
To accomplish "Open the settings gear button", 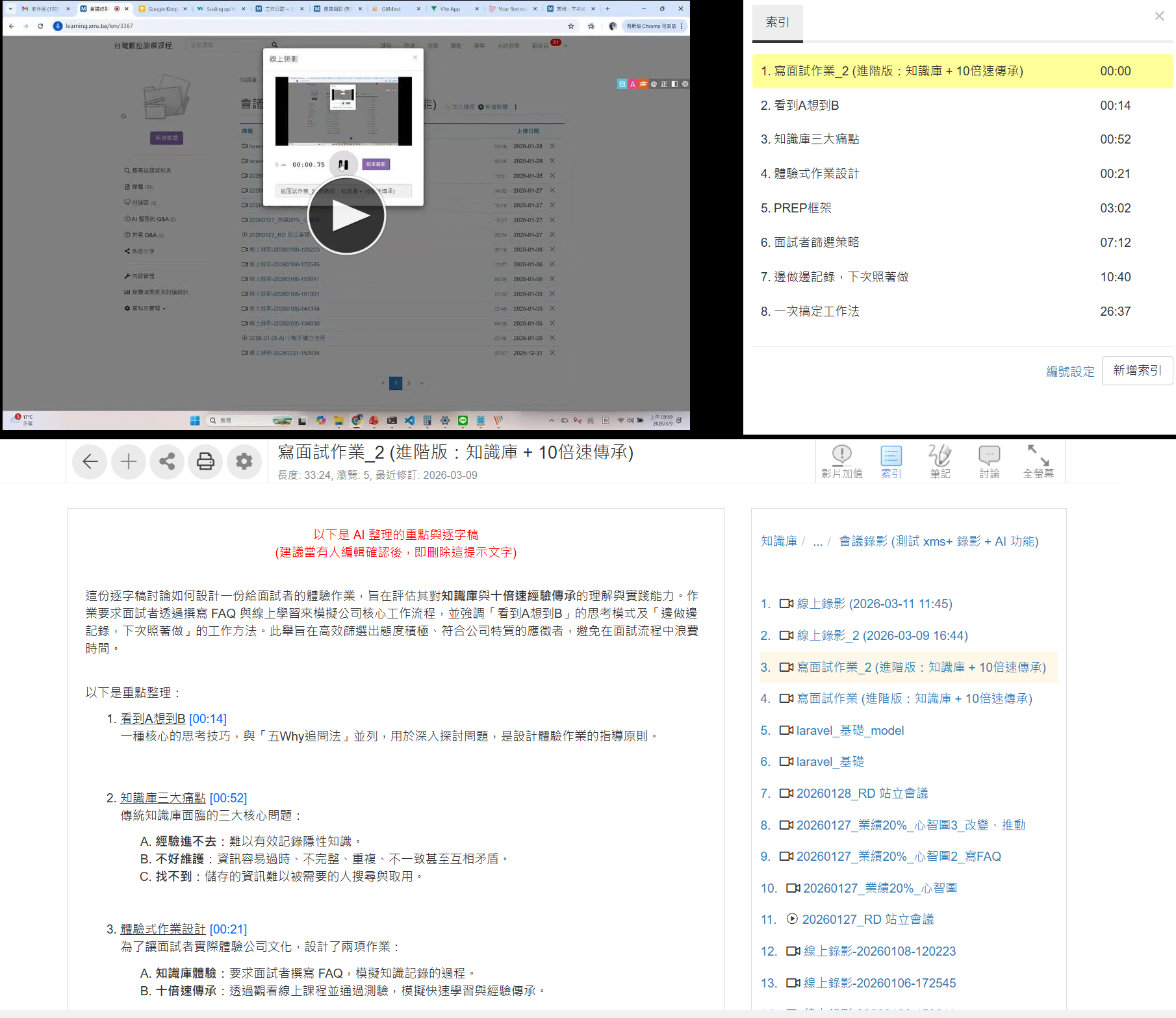I will (244, 462).
